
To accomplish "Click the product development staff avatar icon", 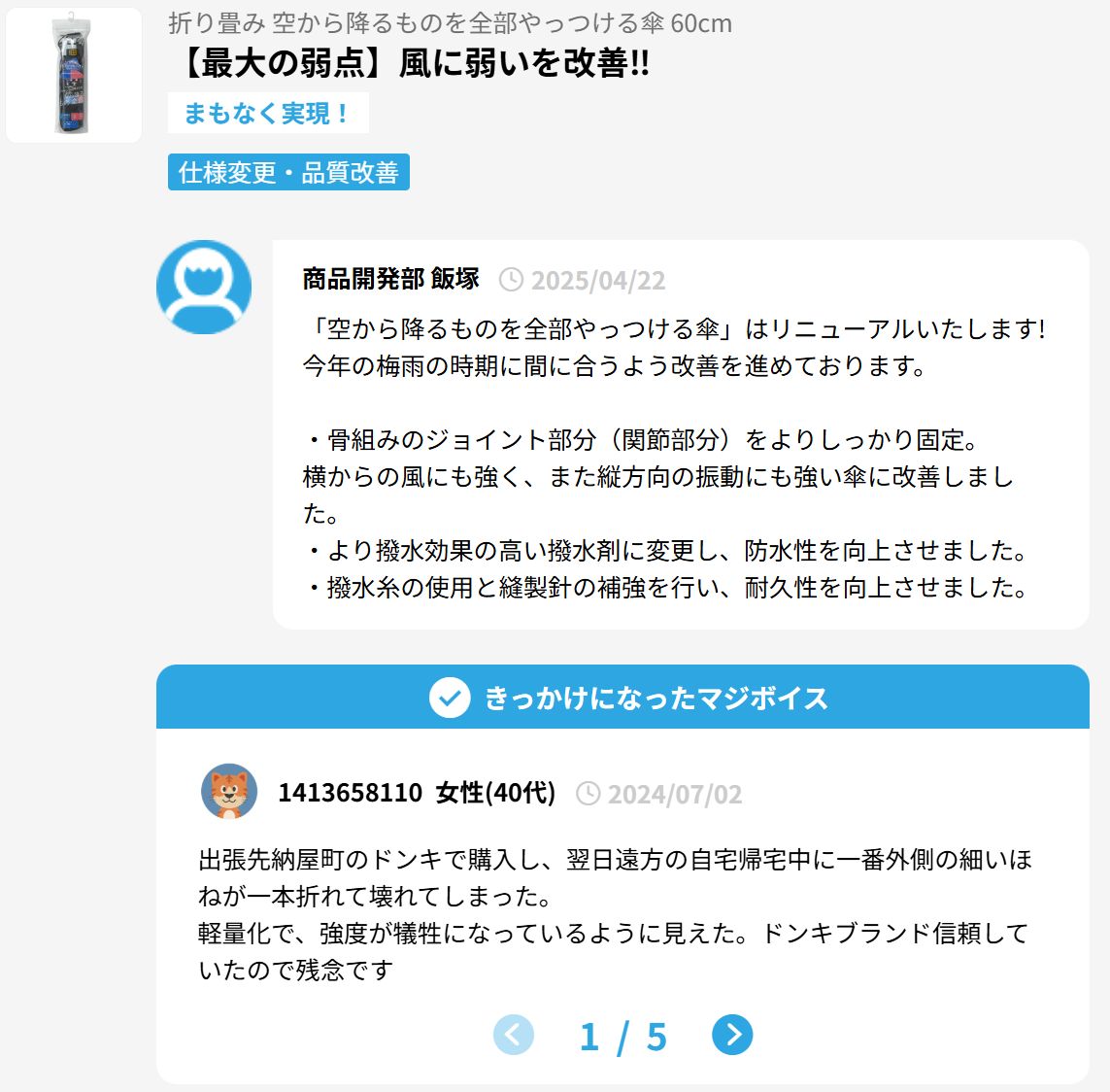I will click(x=204, y=287).
